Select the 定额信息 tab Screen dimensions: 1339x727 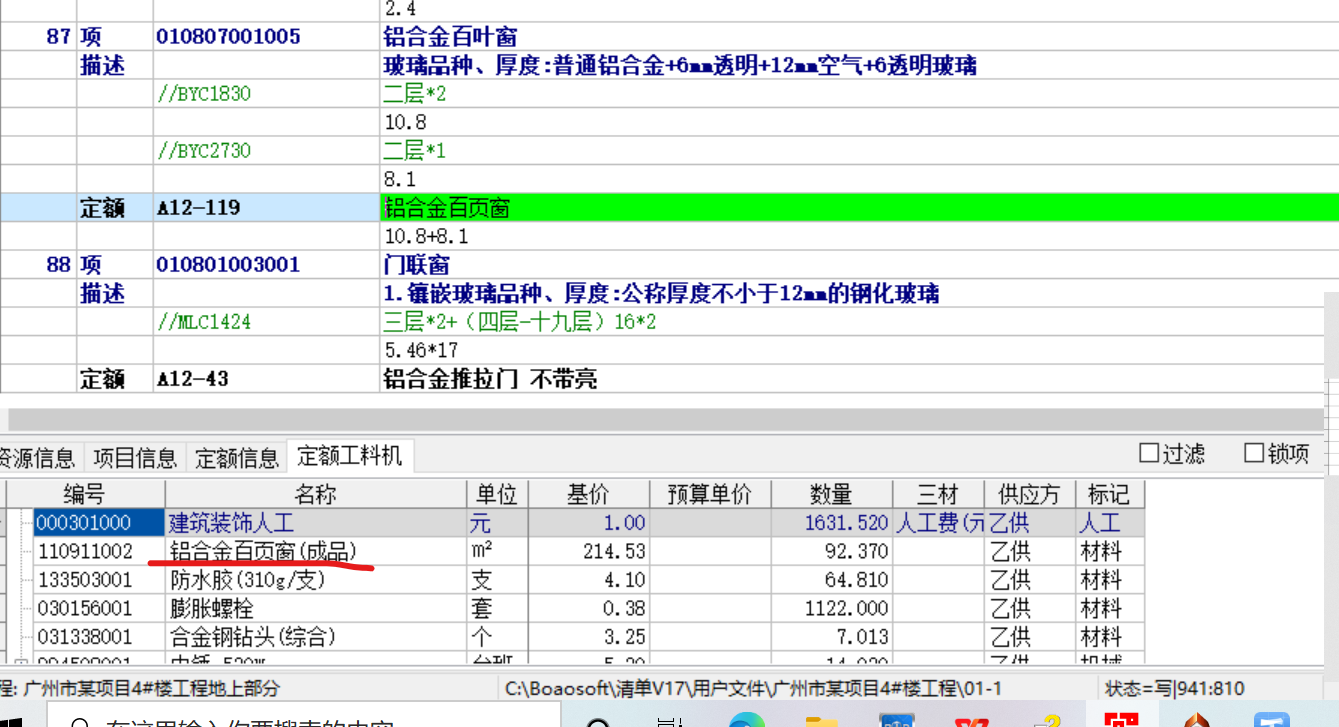[x=237, y=457]
